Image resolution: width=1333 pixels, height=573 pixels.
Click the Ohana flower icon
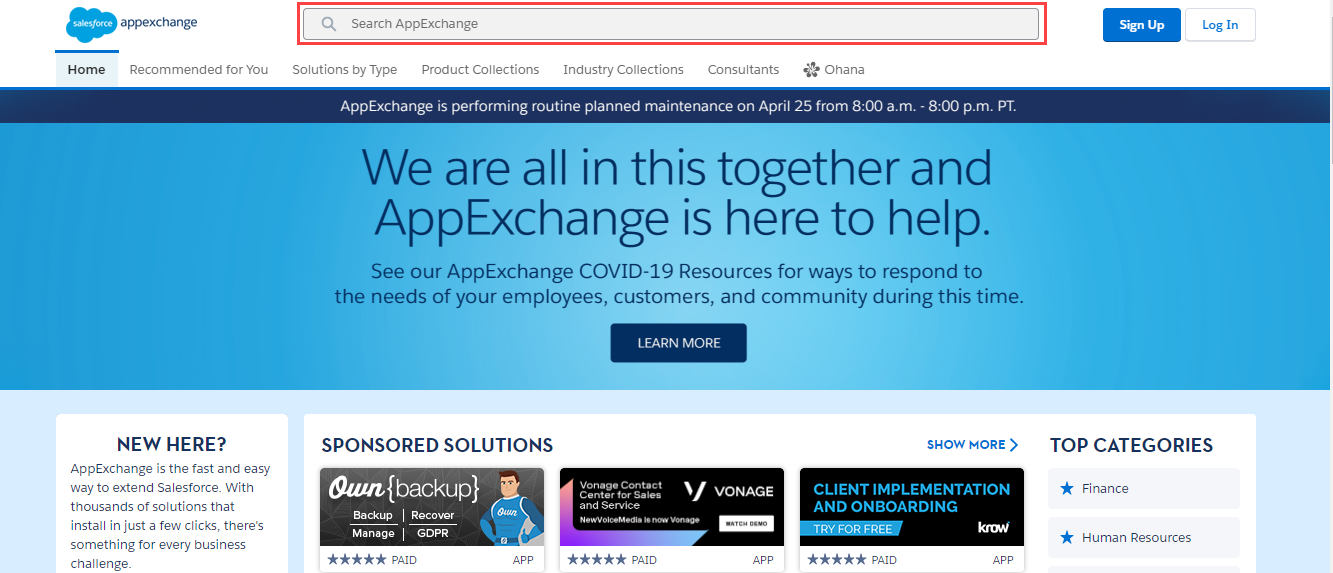[x=811, y=70]
